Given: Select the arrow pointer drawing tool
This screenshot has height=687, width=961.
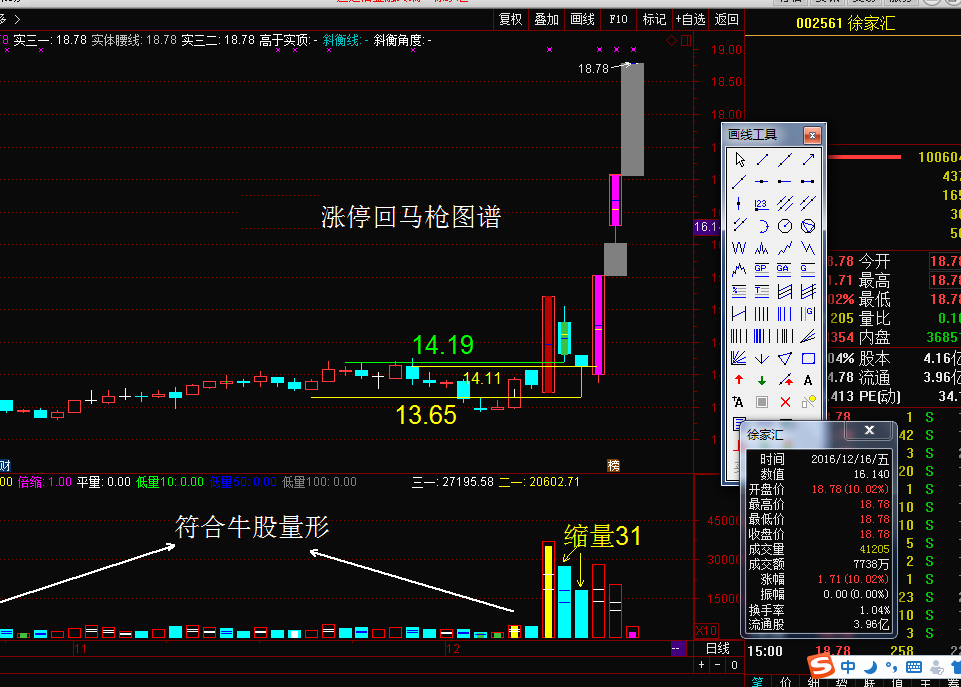Looking at the screenshot, I should tap(740, 160).
